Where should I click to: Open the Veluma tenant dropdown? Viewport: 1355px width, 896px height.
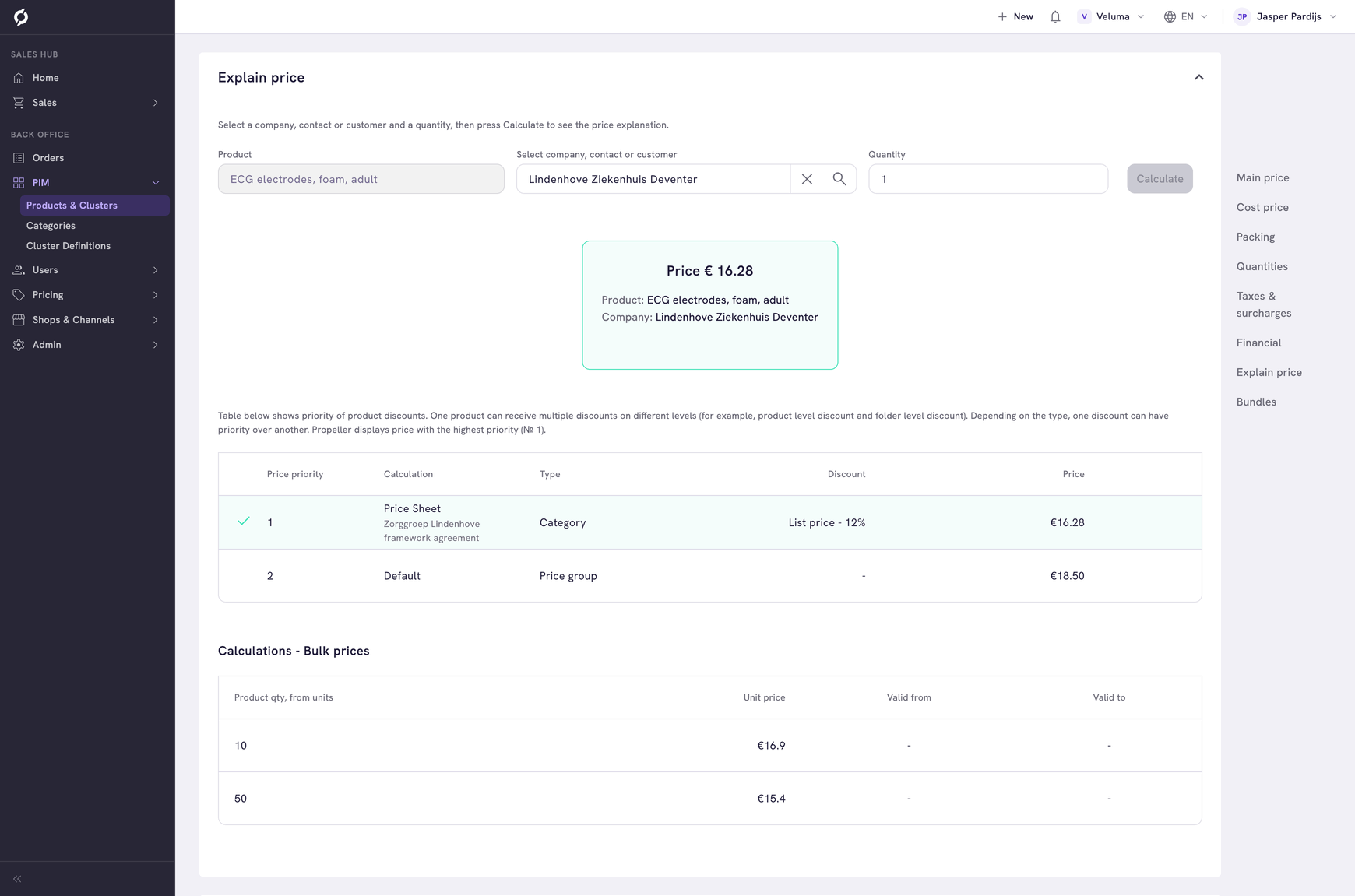[1111, 16]
